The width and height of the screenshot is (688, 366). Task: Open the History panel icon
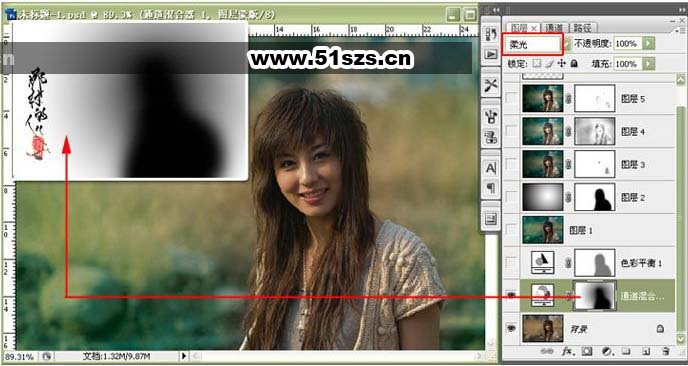coord(491,34)
